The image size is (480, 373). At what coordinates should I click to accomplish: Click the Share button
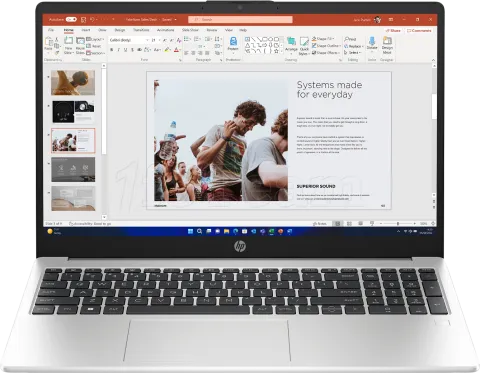[x=394, y=30]
